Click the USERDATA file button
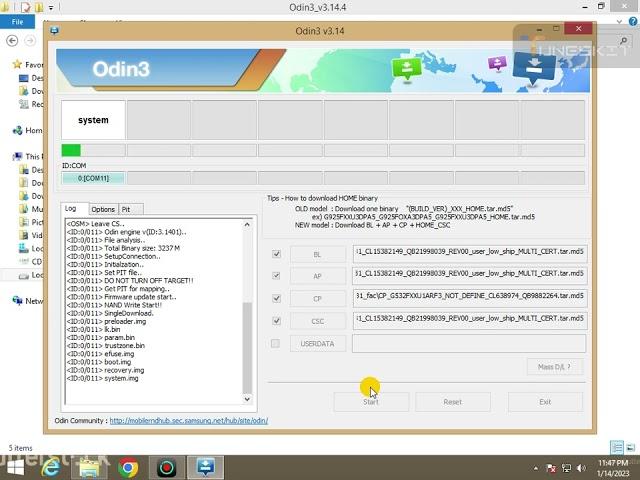The width and height of the screenshot is (640, 480). coord(318,344)
